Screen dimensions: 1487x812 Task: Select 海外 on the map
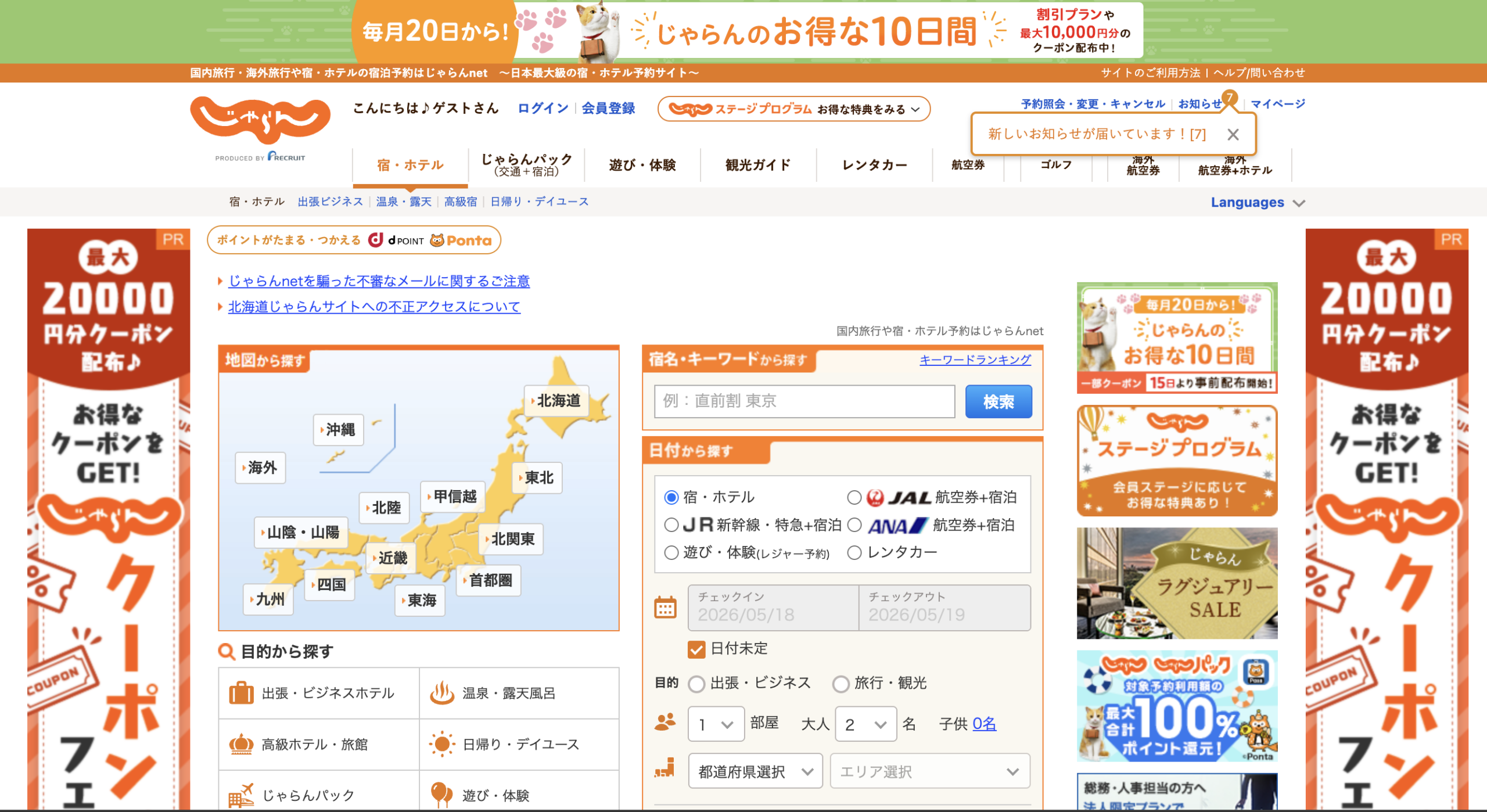click(261, 468)
